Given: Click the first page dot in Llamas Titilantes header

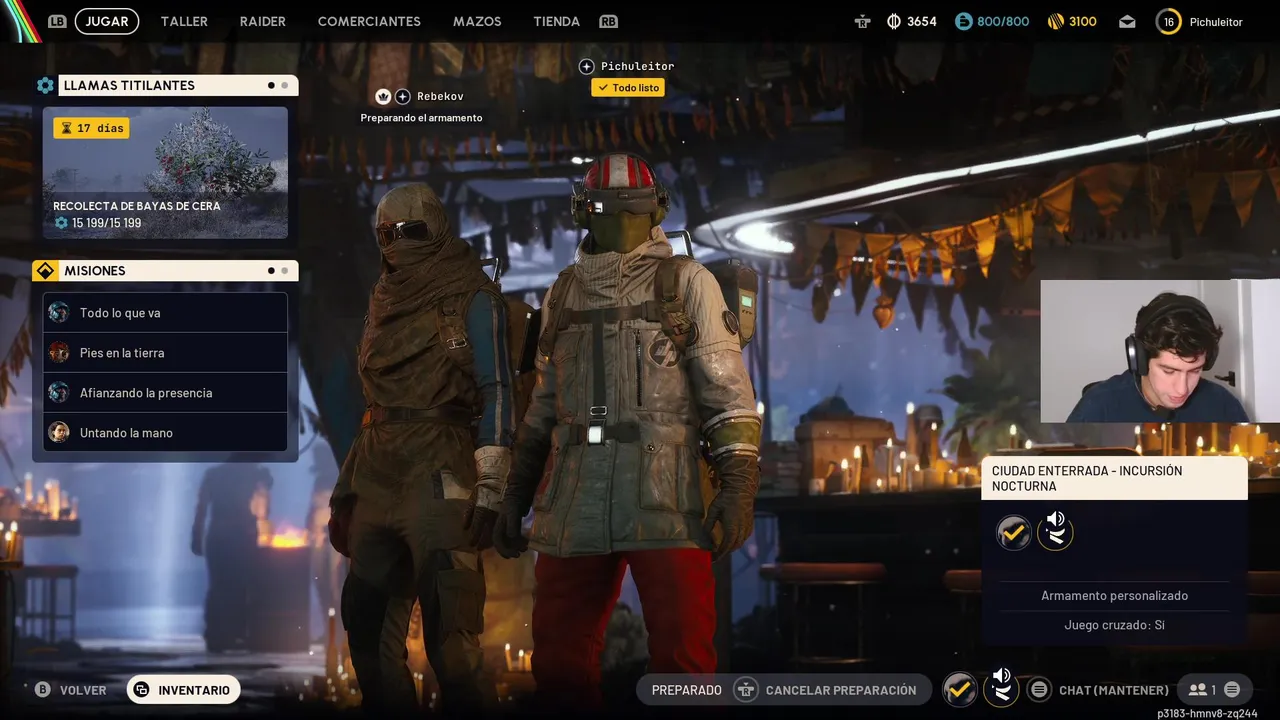Looking at the screenshot, I should click(x=271, y=85).
